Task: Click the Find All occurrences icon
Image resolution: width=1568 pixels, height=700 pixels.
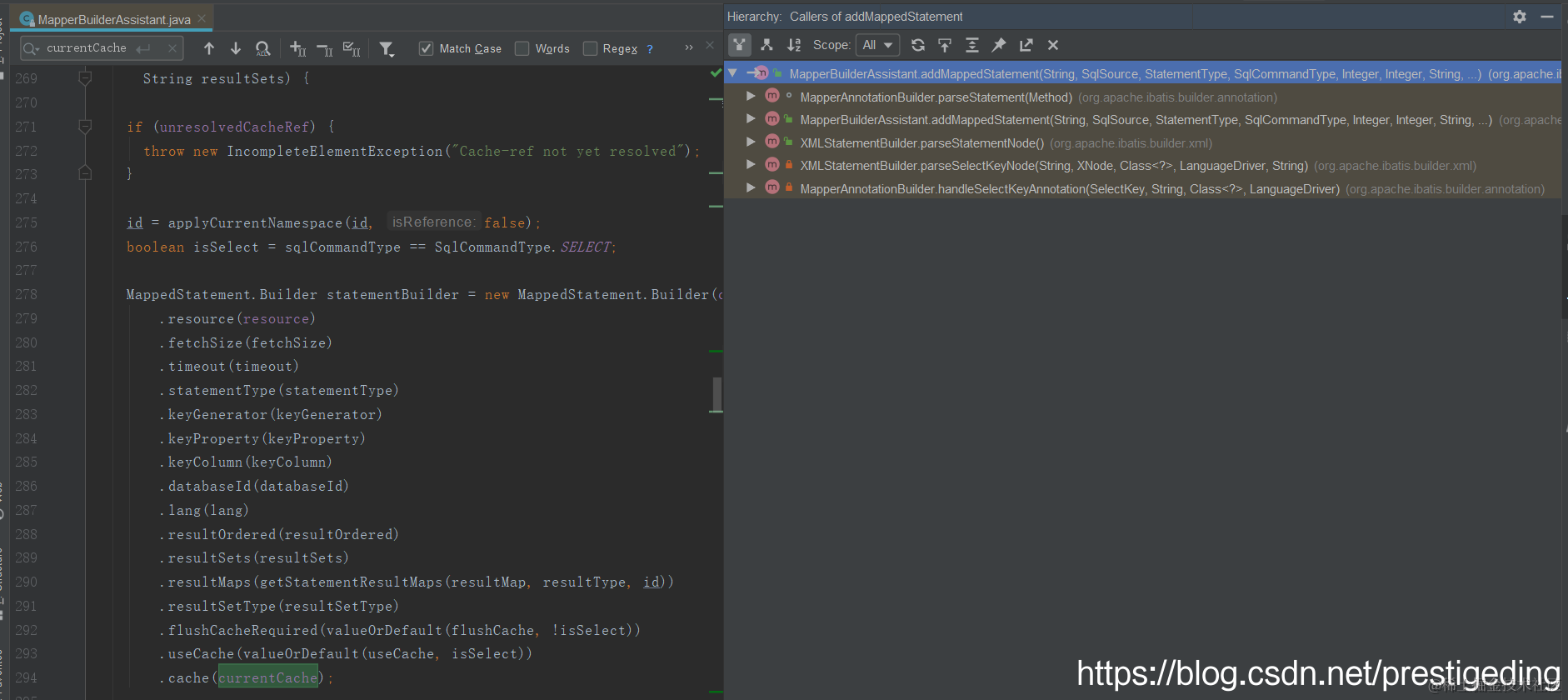Action: coord(262,48)
